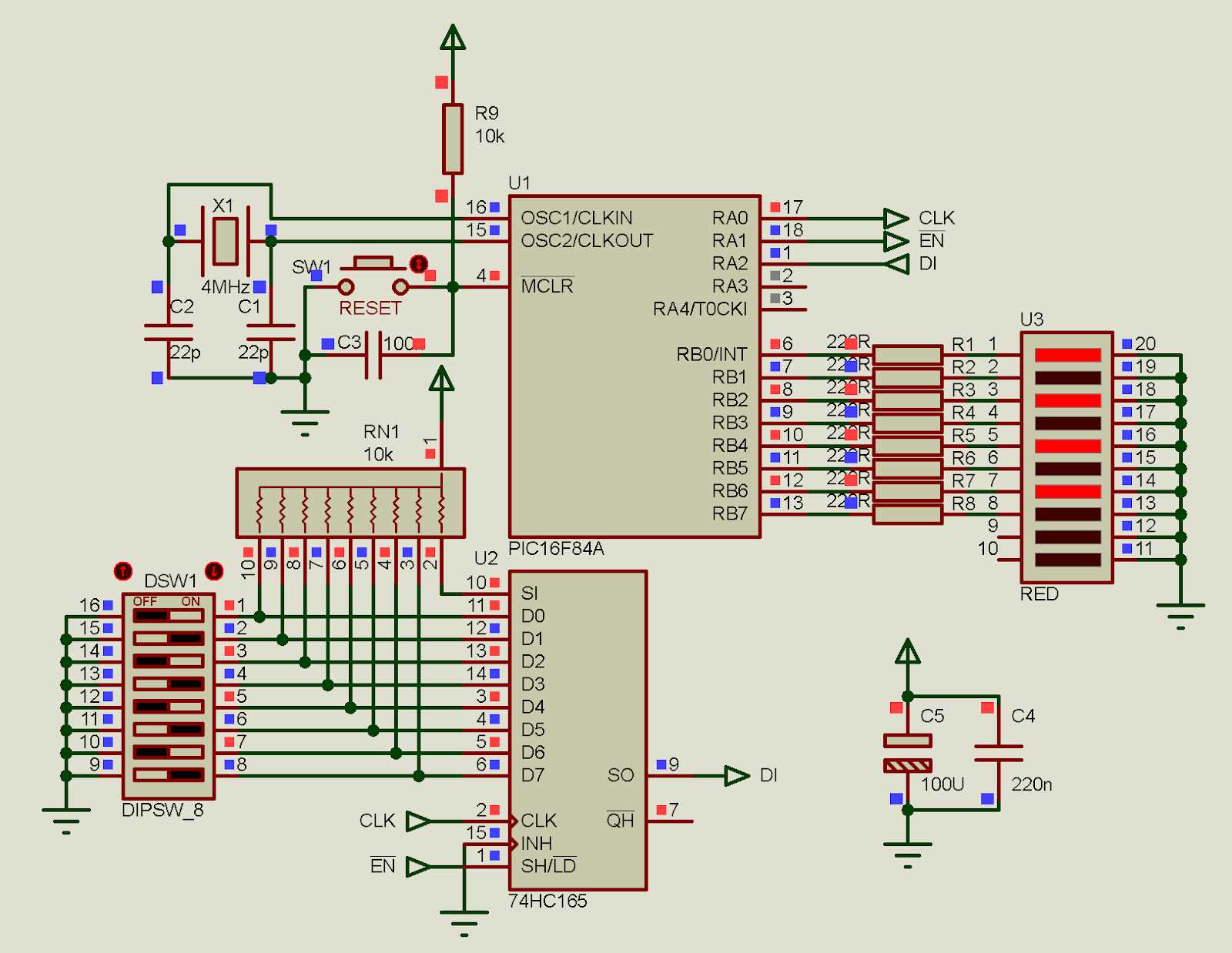Click the RA4/T0CKI pin label
Viewport: 1232px width, 953px height.
pyautogui.click(x=700, y=309)
